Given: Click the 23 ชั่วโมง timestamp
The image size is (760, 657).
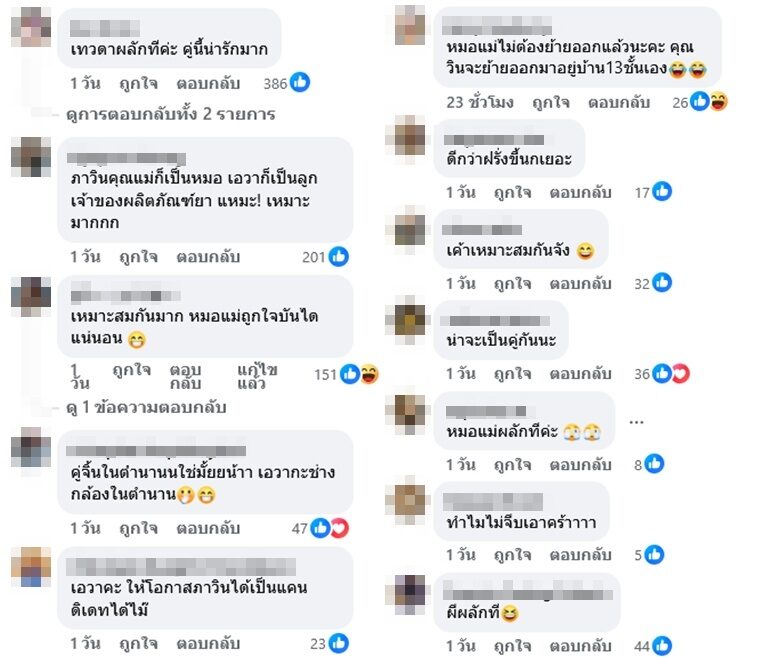Looking at the screenshot, I should (x=480, y=102).
